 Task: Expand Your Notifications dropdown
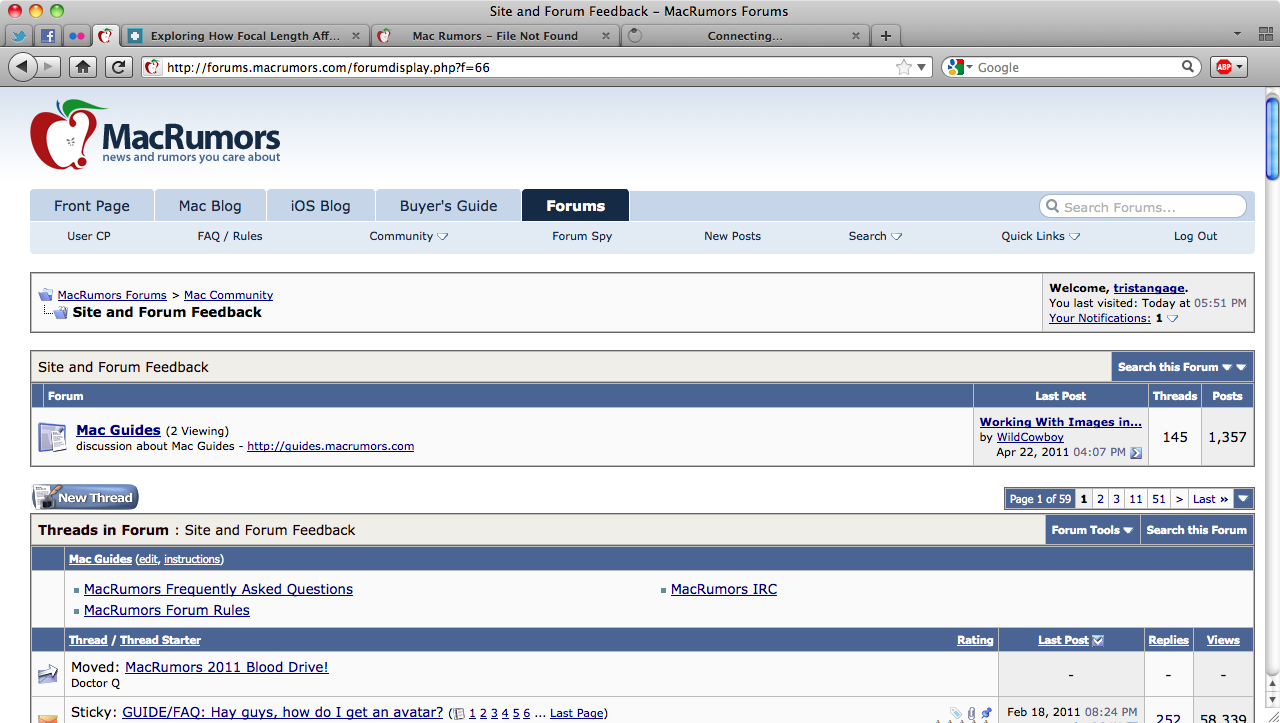[x=1173, y=319]
